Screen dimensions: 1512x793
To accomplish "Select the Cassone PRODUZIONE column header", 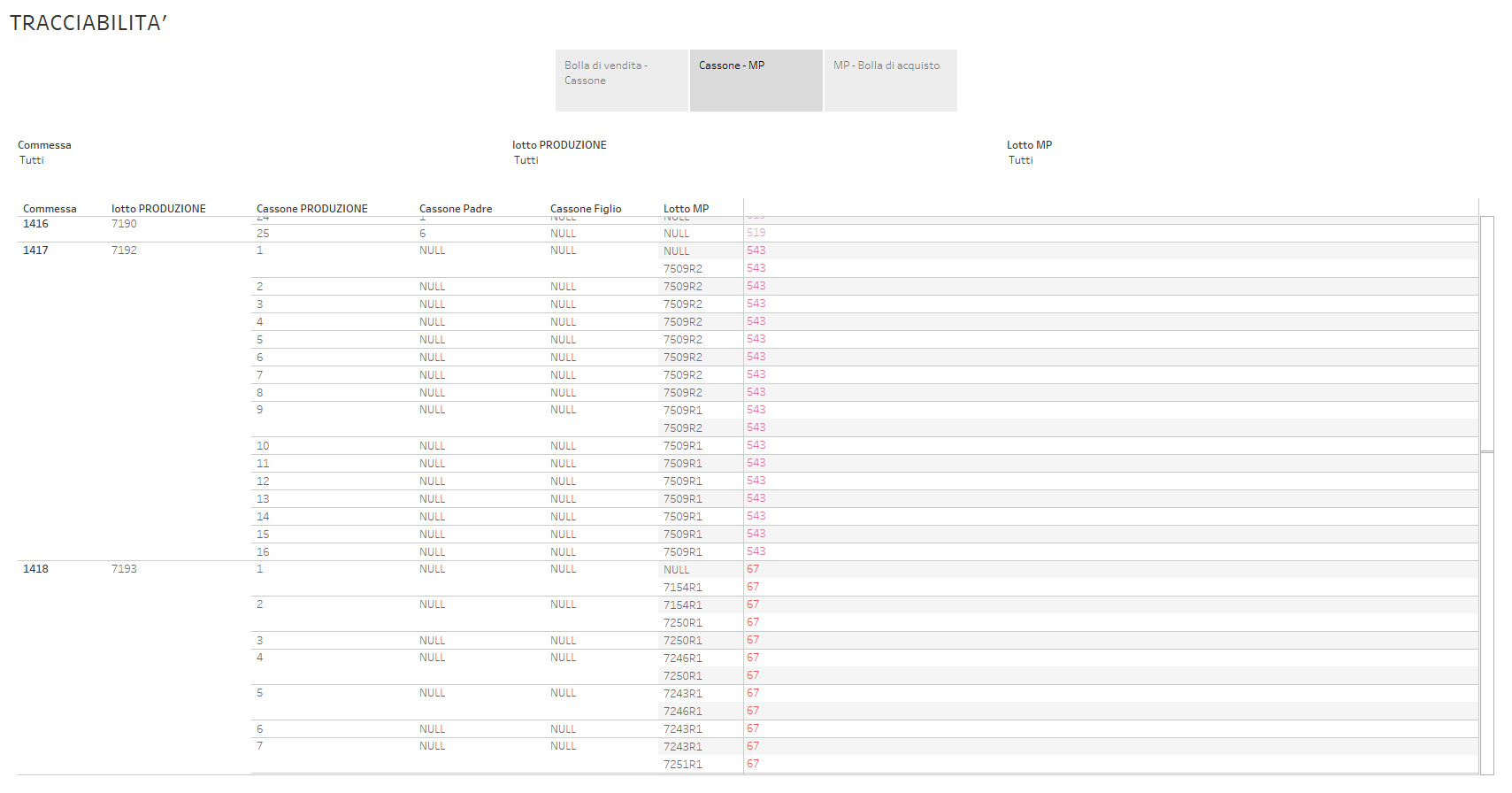I will (312, 209).
